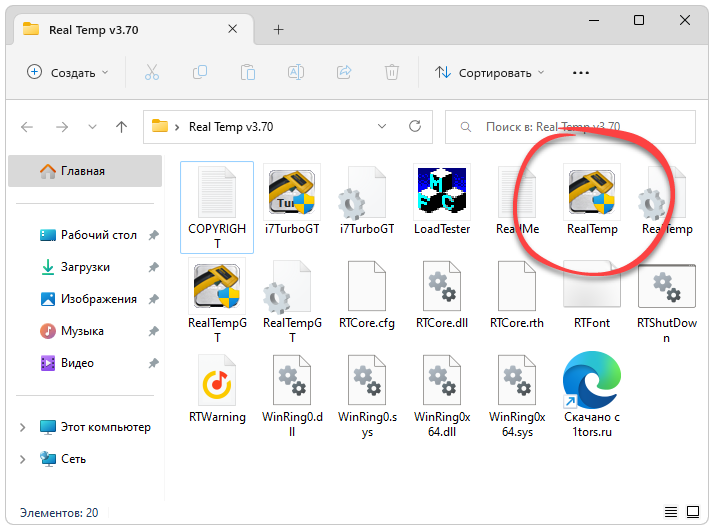Select Сеть in the sidebar
The width and height of the screenshot is (711, 529).
point(62,459)
